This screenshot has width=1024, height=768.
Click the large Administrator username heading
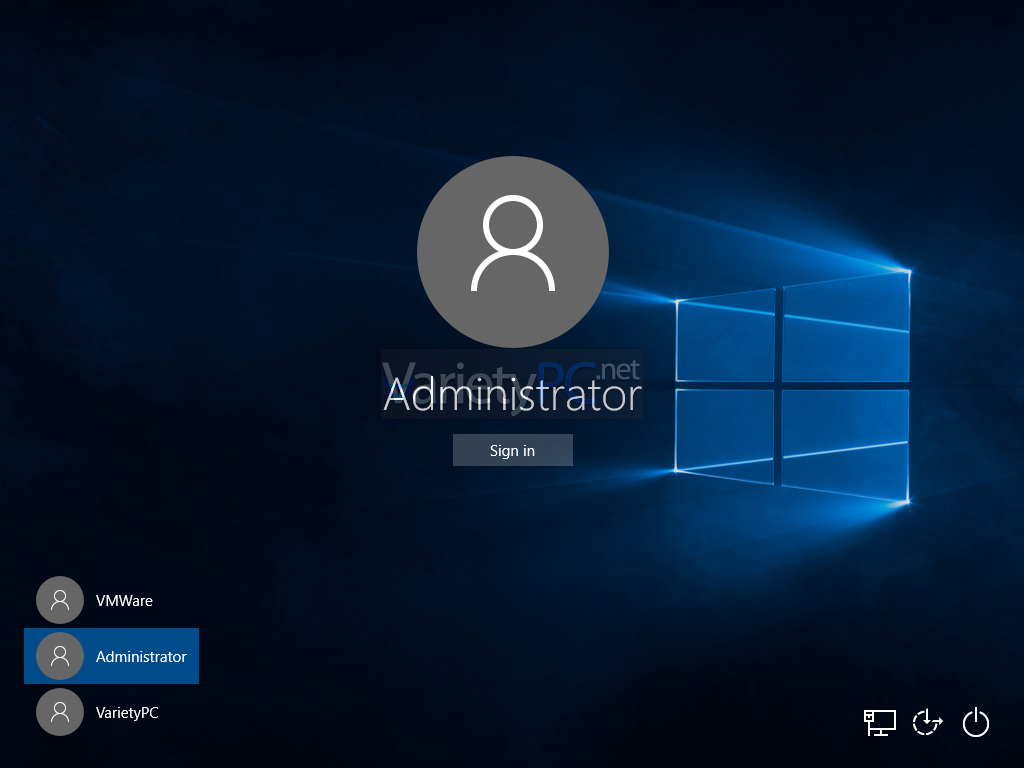(x=512, y=397)
